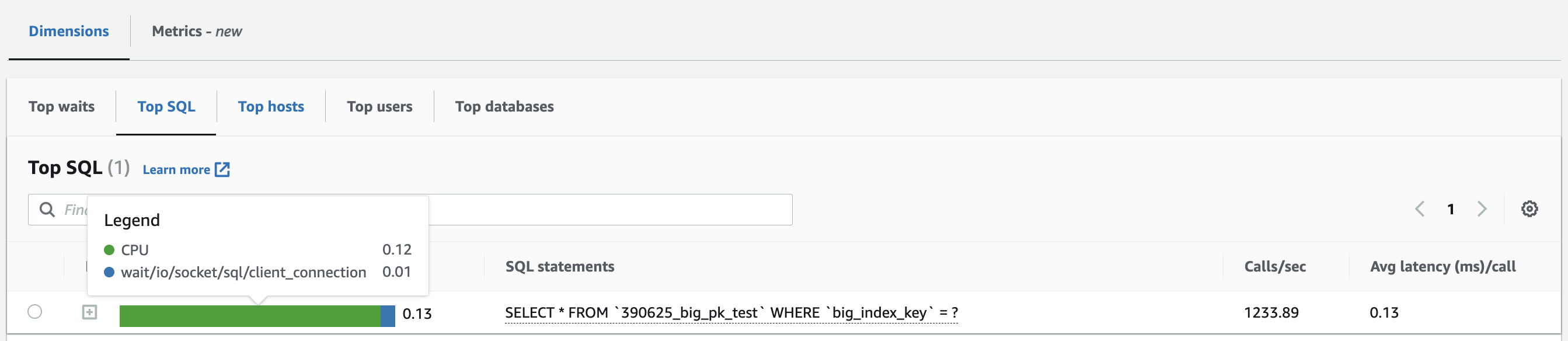Click the blue client_connection legend dot
The image size is (1568, 341).
click(x=110, y=272)
